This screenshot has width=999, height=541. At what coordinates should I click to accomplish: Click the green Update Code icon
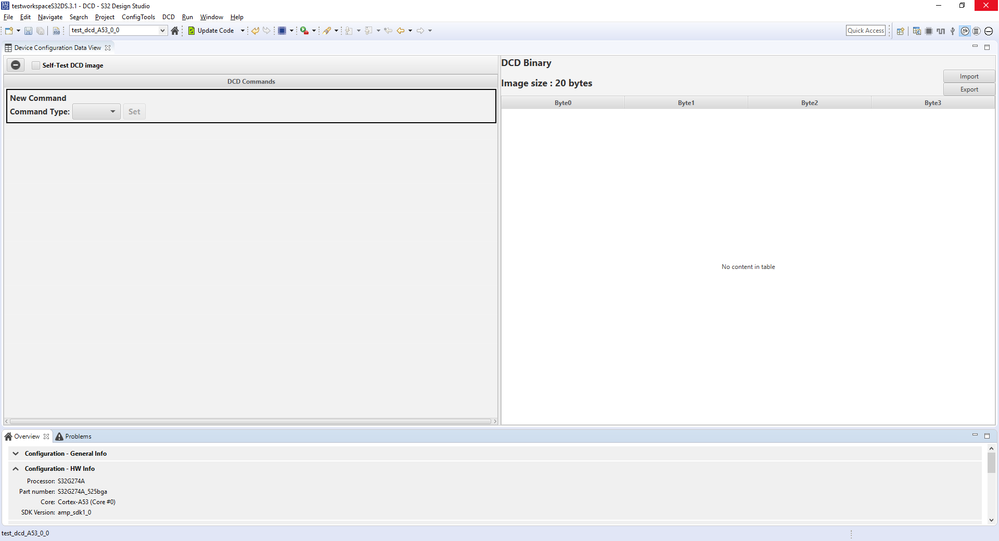[x=191, y=31]
